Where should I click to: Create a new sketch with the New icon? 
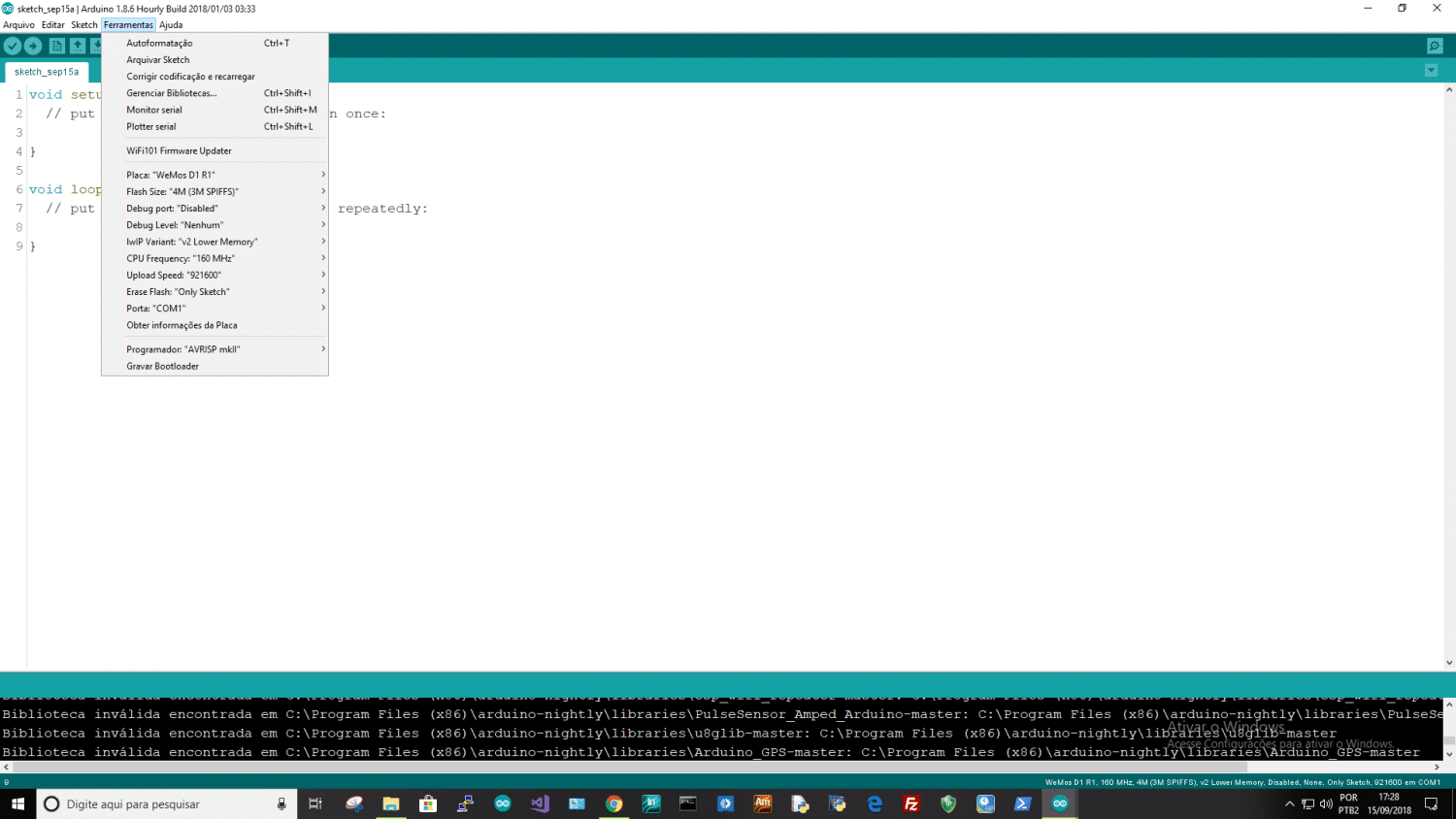coord(56,46)
